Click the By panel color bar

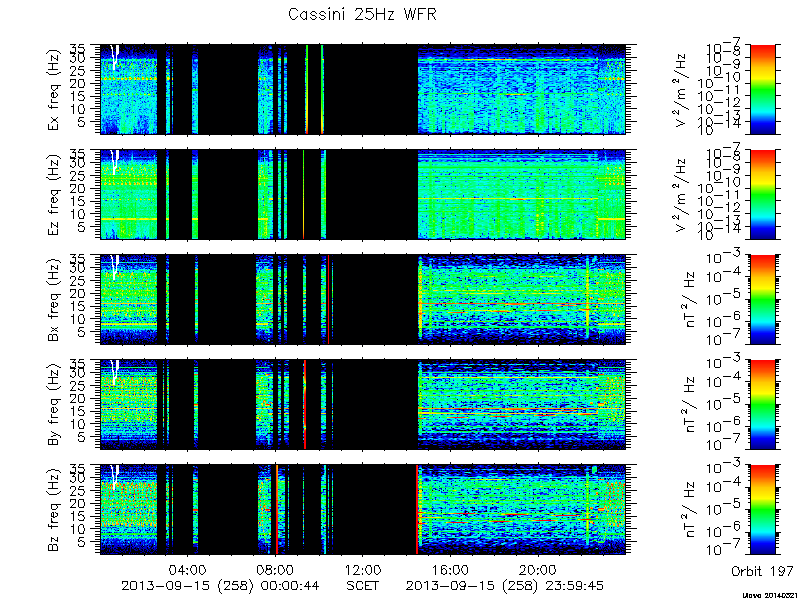pyautogui.click(x=762, y=404)
